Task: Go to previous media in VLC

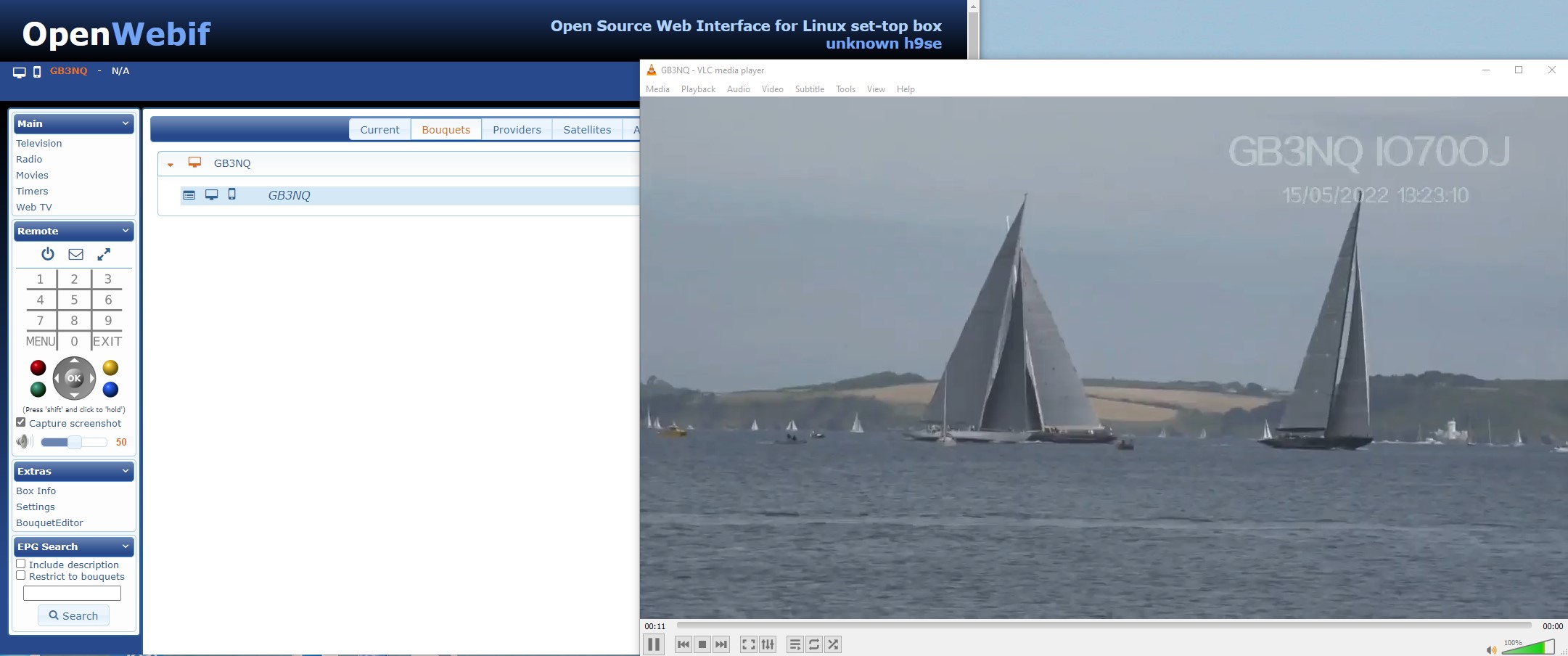Action: [683, 644]
